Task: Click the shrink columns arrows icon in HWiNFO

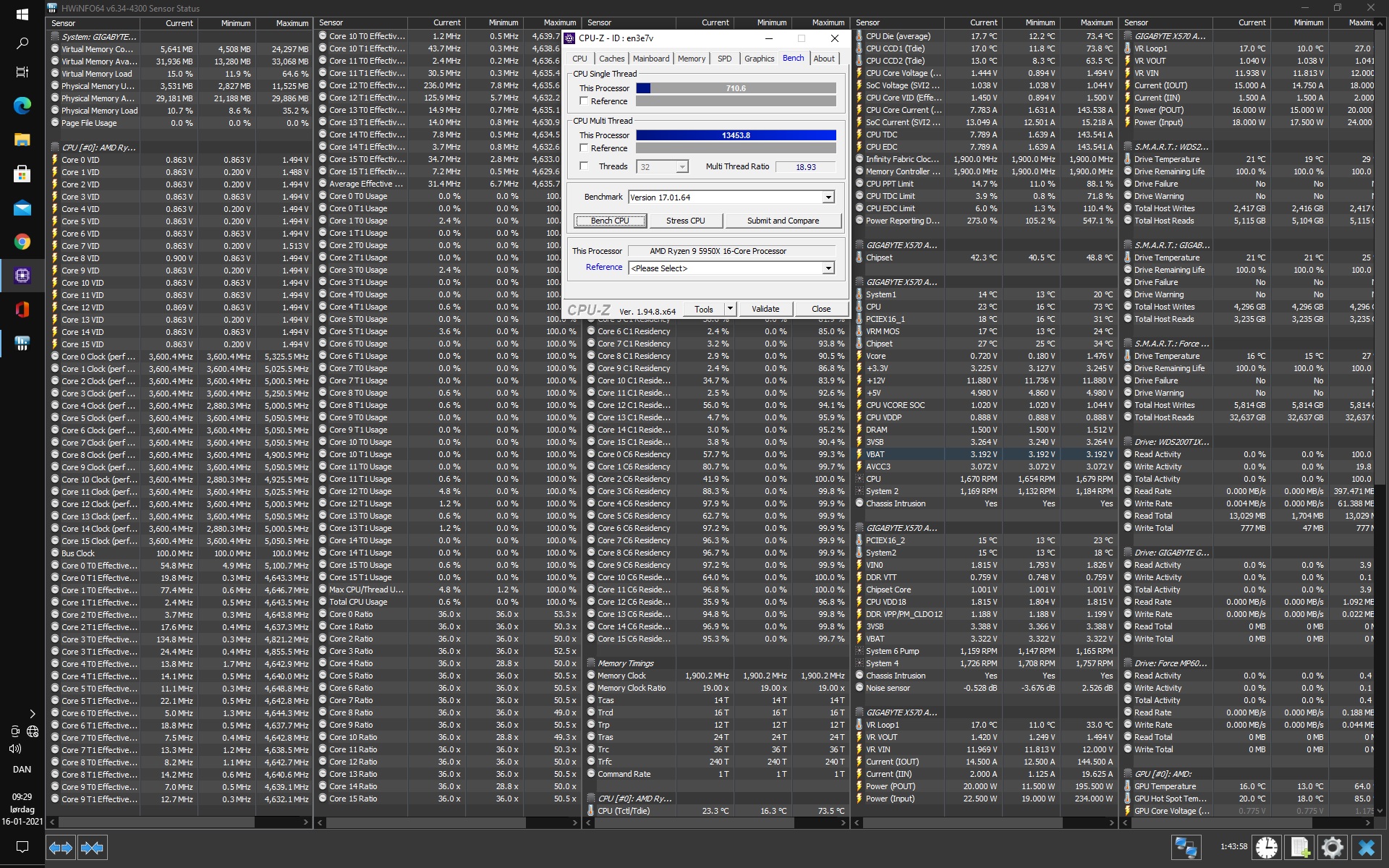Action: pyautogui.click(x=92, y=847)
